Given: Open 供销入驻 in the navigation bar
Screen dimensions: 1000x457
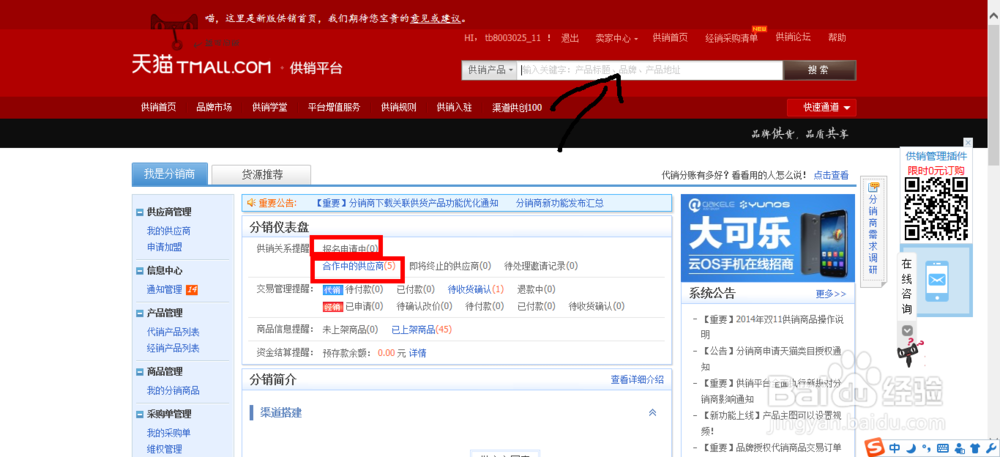Looking at the screenshot, I should (454, 108).
